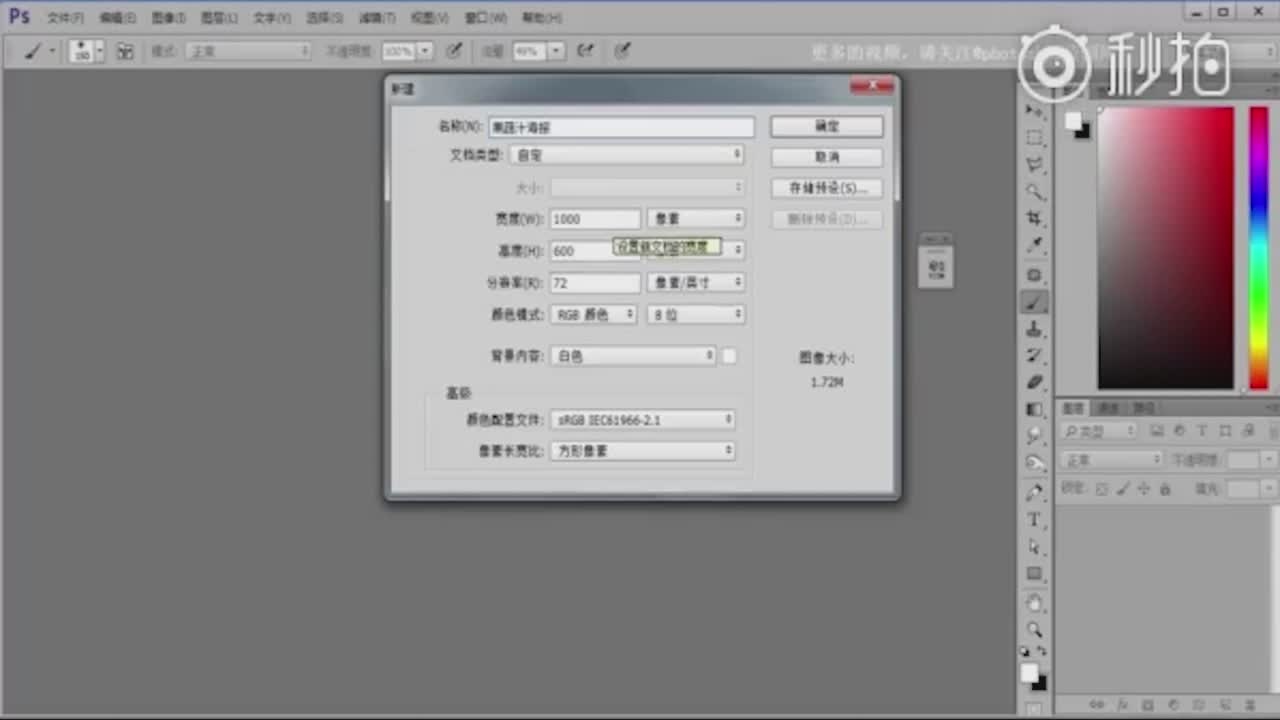The height and width of the screenshot is (720, 1280).
Task: Select the Healing Brush tool
Action: [1035, 275]
